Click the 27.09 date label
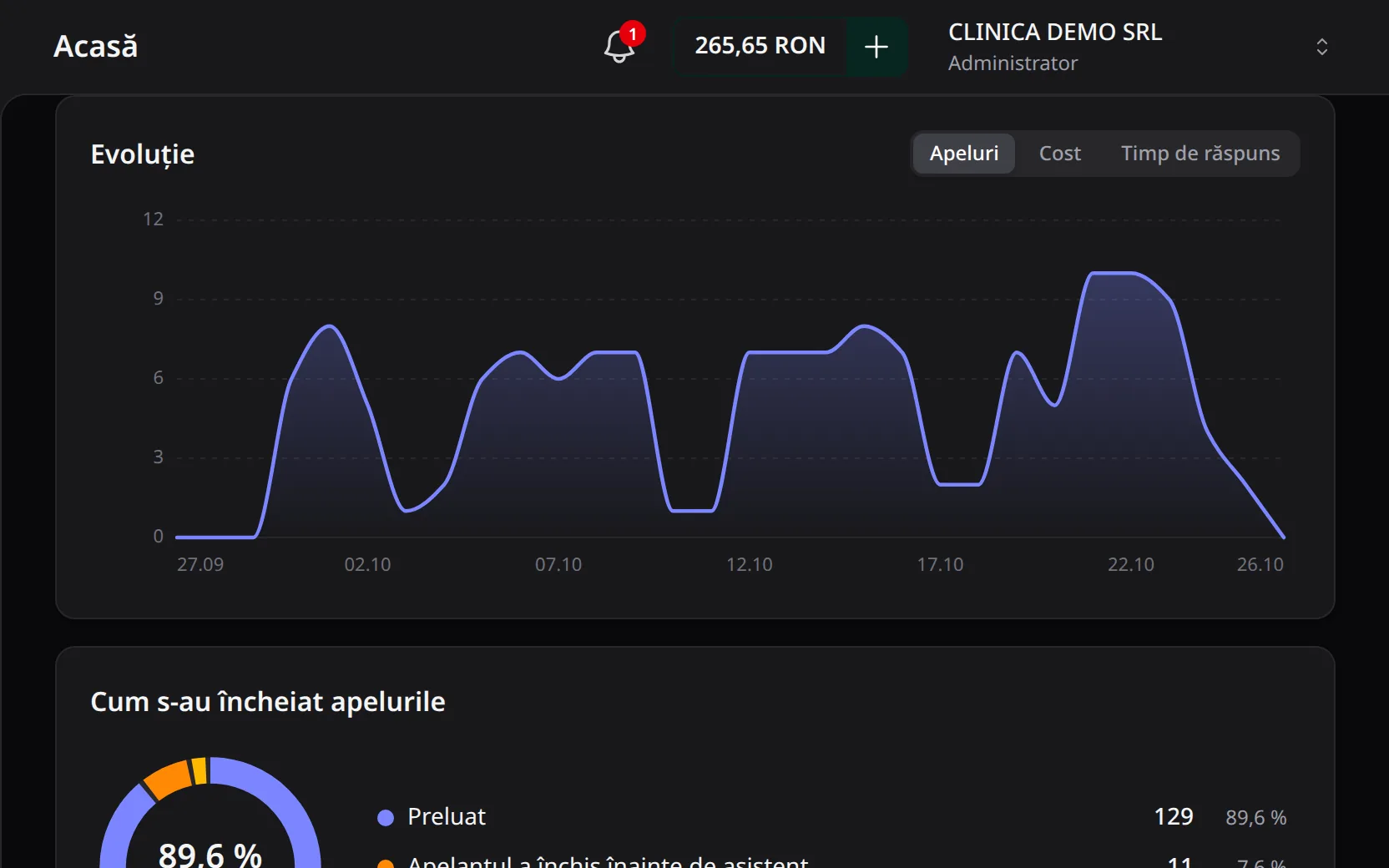Viewport: 1389px width, 868px height. tap(200, 565)
